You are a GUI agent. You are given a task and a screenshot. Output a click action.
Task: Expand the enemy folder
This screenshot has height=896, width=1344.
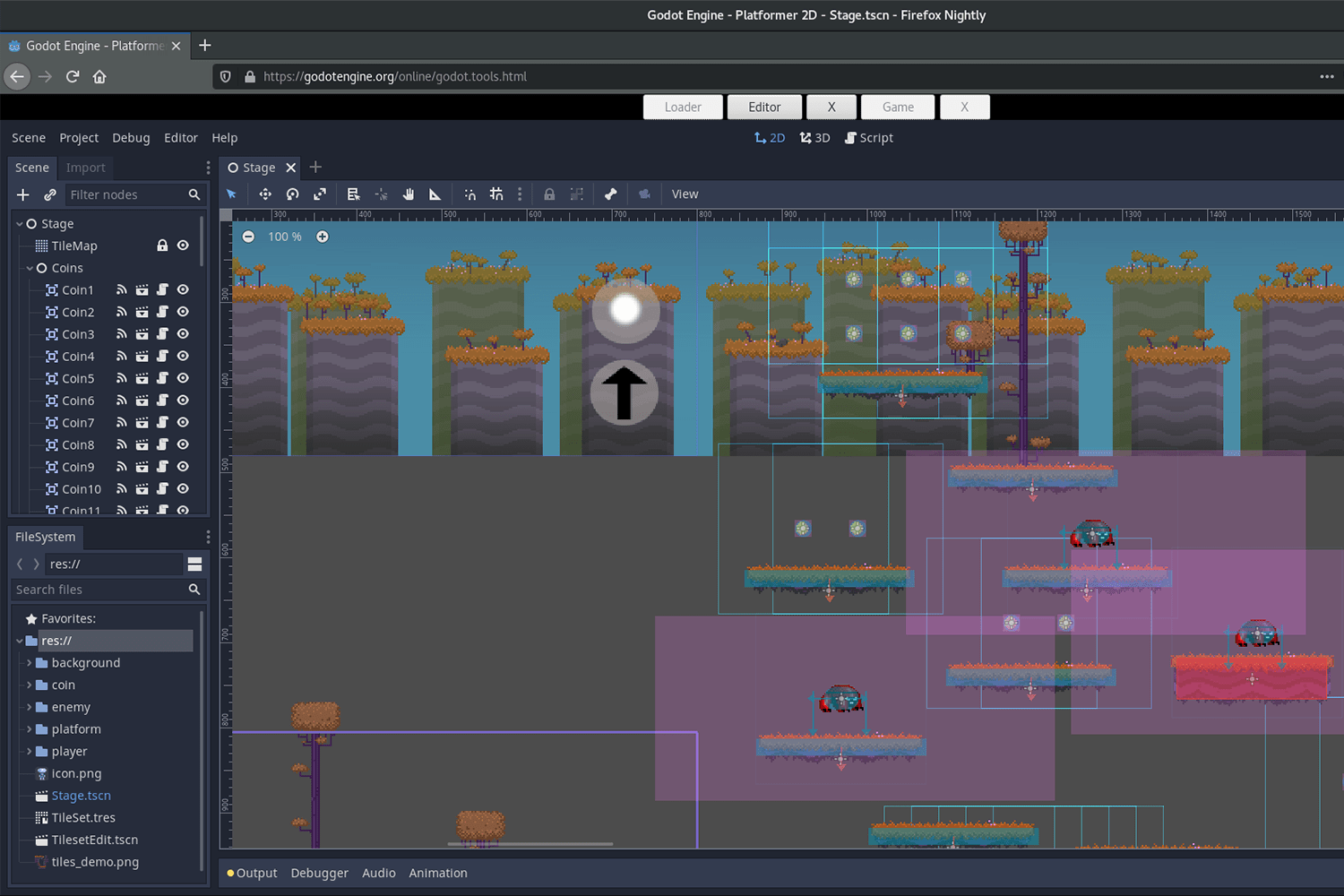point(30,707)
